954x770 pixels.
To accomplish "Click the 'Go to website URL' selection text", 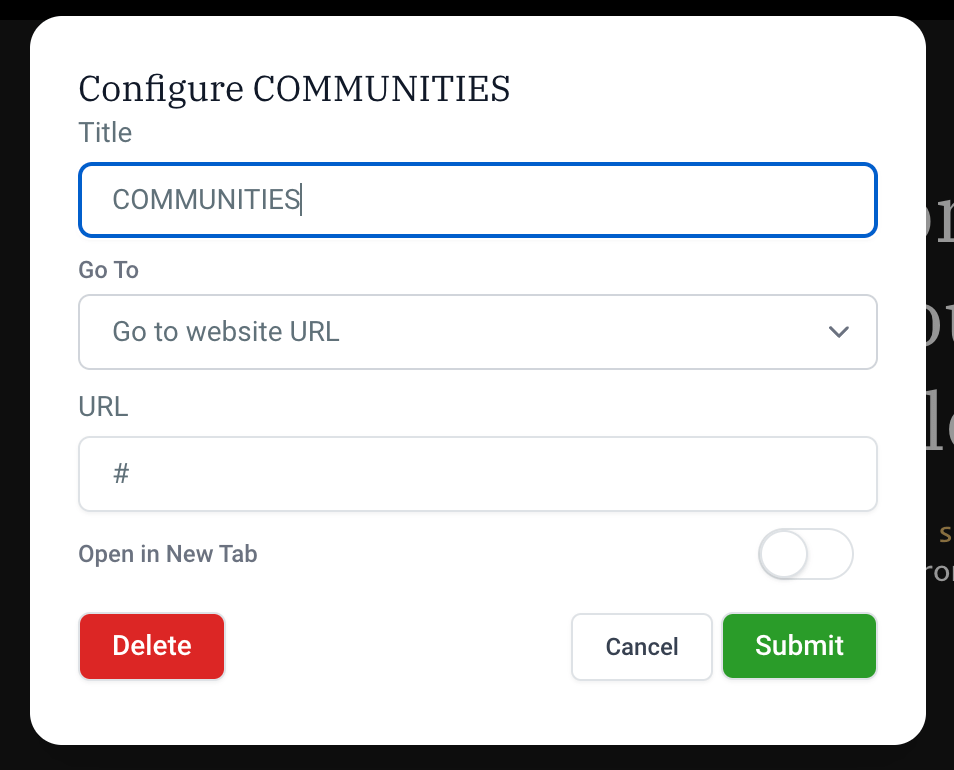I will click(226, 332).
